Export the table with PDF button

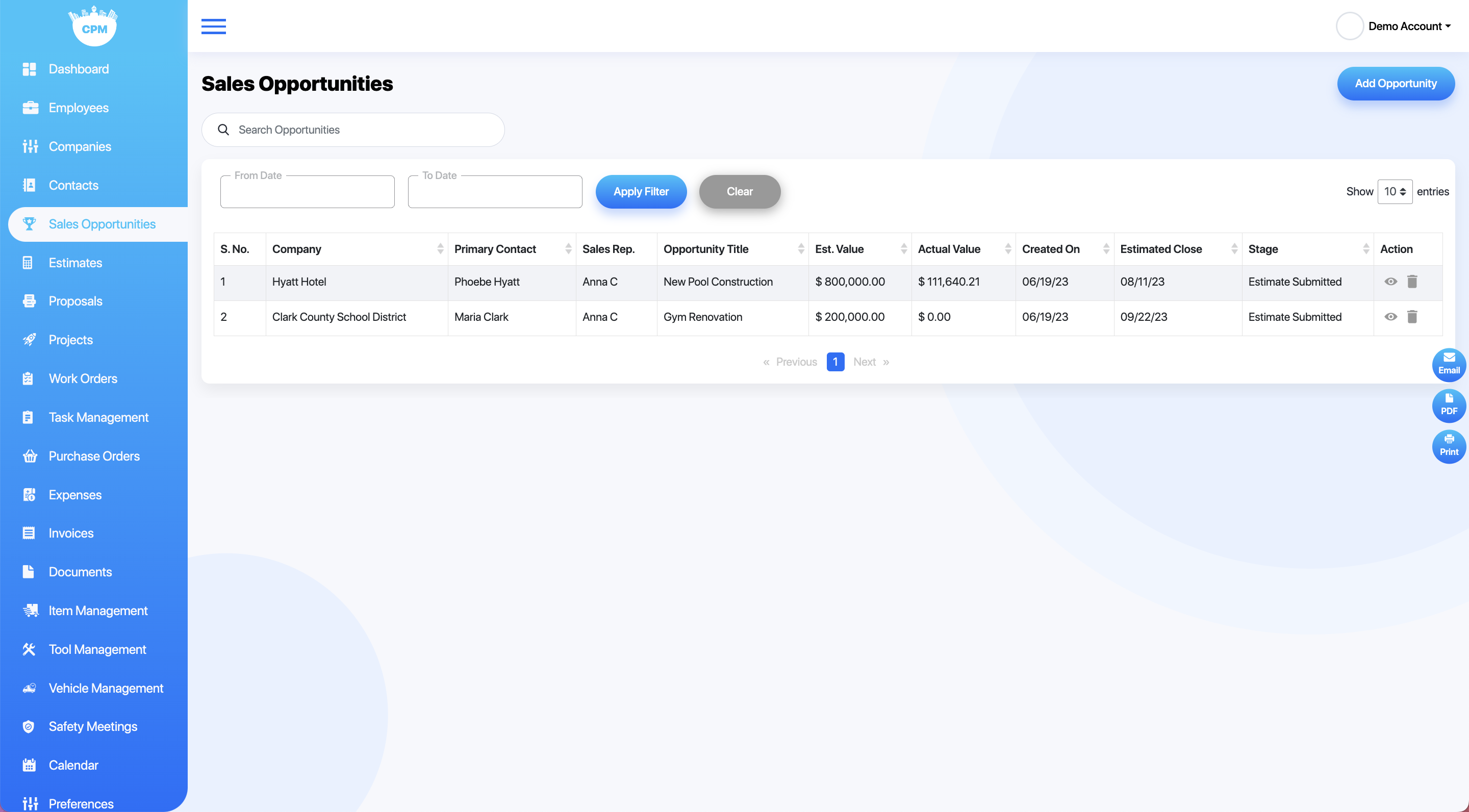coord(1449,405)
